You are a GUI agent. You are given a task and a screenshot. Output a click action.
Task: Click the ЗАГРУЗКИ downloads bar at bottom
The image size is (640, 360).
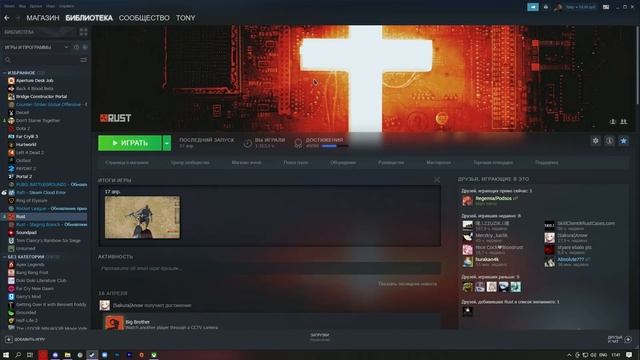[320, 337]
